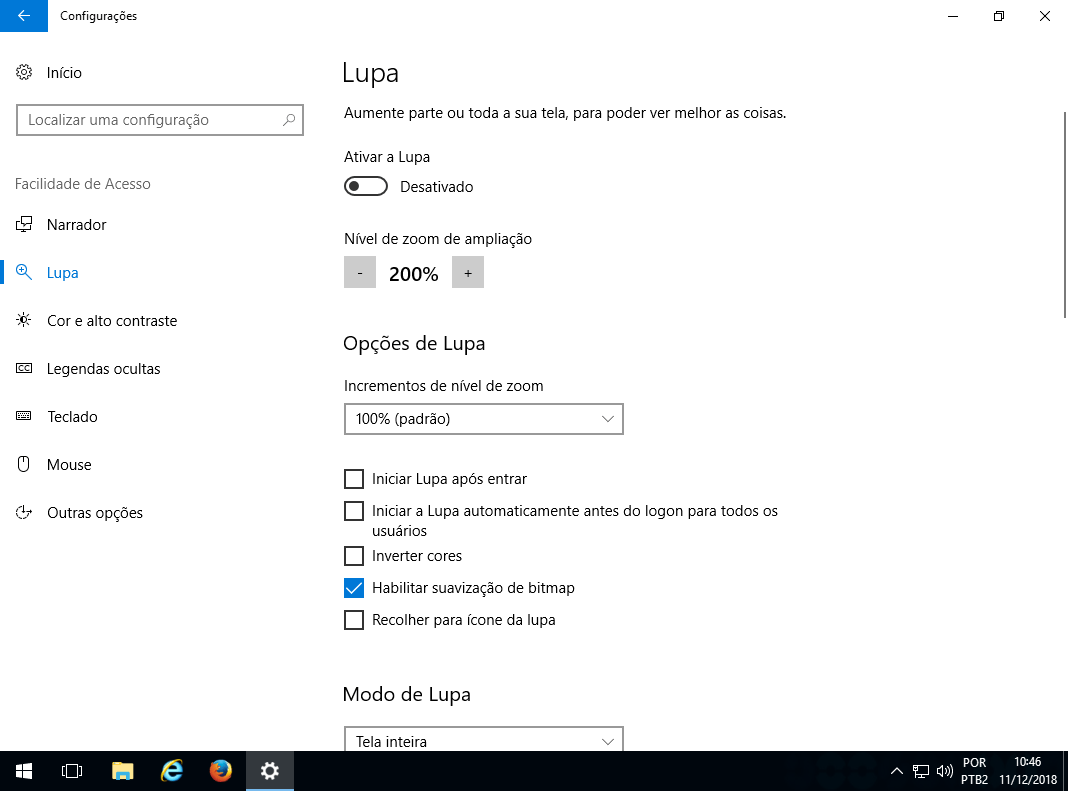Open Legendas ocultas from the sidebar
The image size is (1068, 791).
(103, 369)
